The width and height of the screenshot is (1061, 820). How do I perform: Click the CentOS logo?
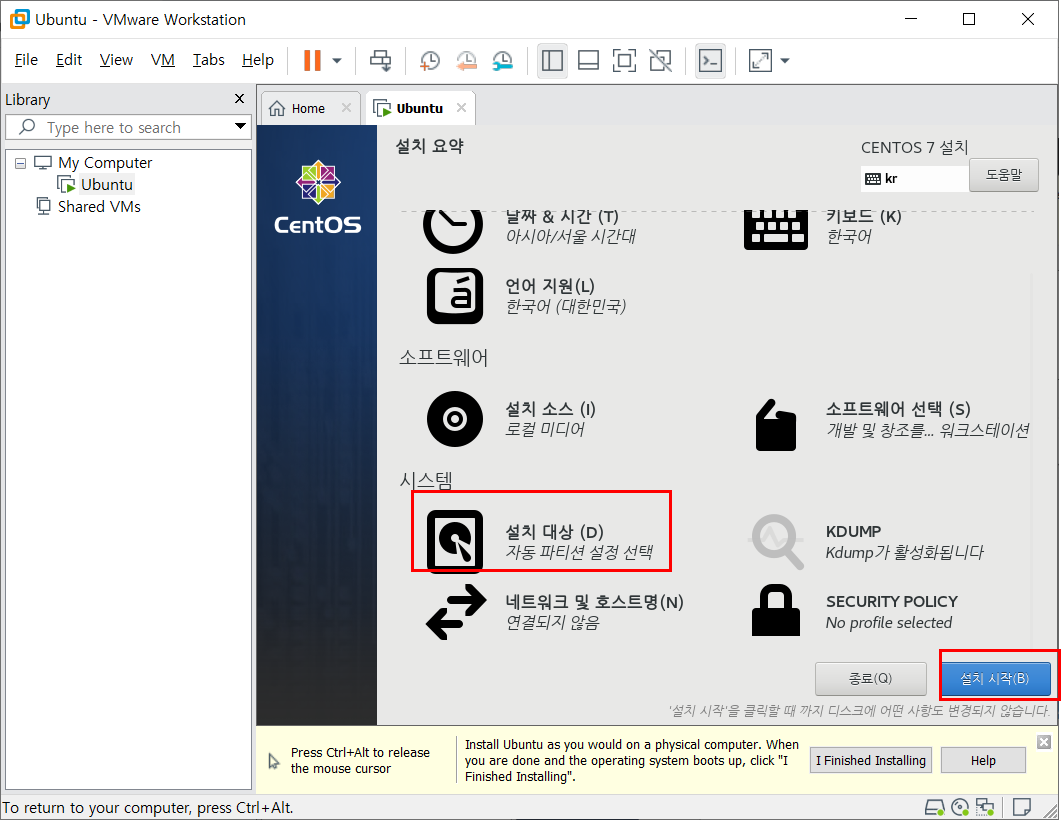click(x=317, y=198)
